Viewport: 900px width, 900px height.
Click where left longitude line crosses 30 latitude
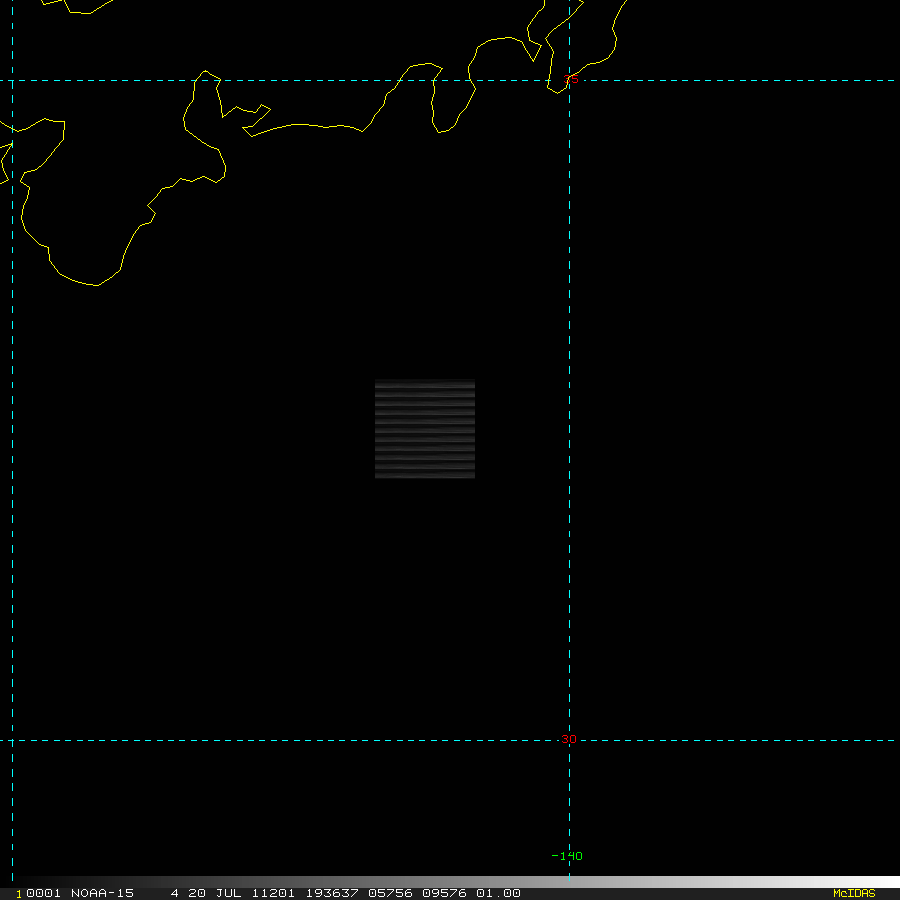(x=12, y=741)
